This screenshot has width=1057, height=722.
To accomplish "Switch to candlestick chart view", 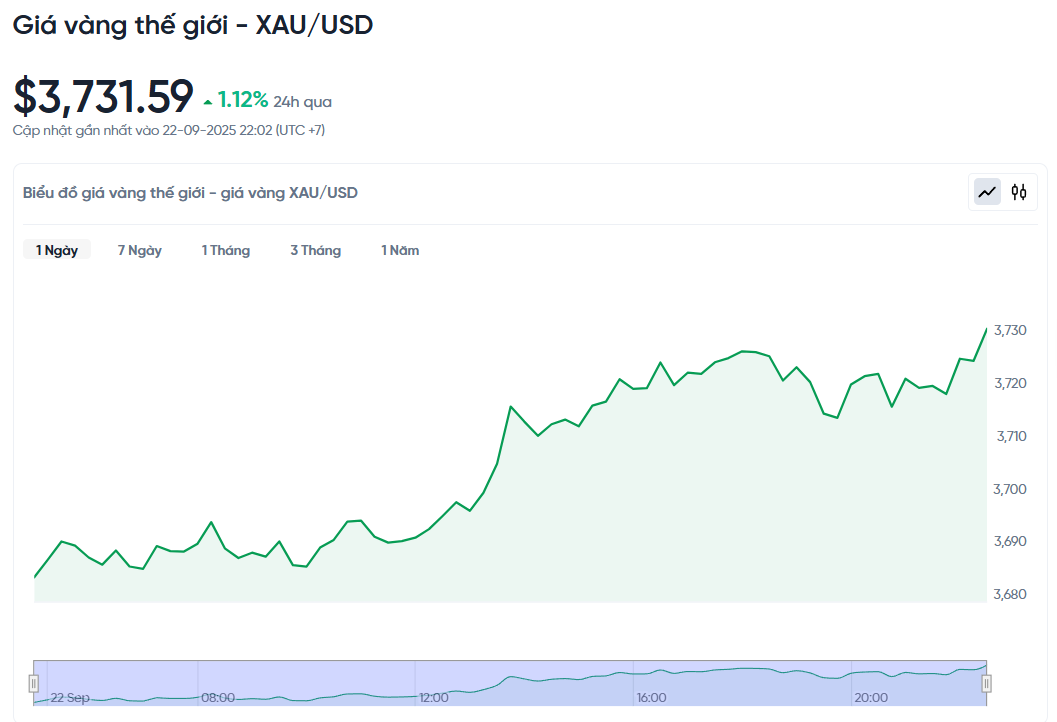I will pos(1019,191).
